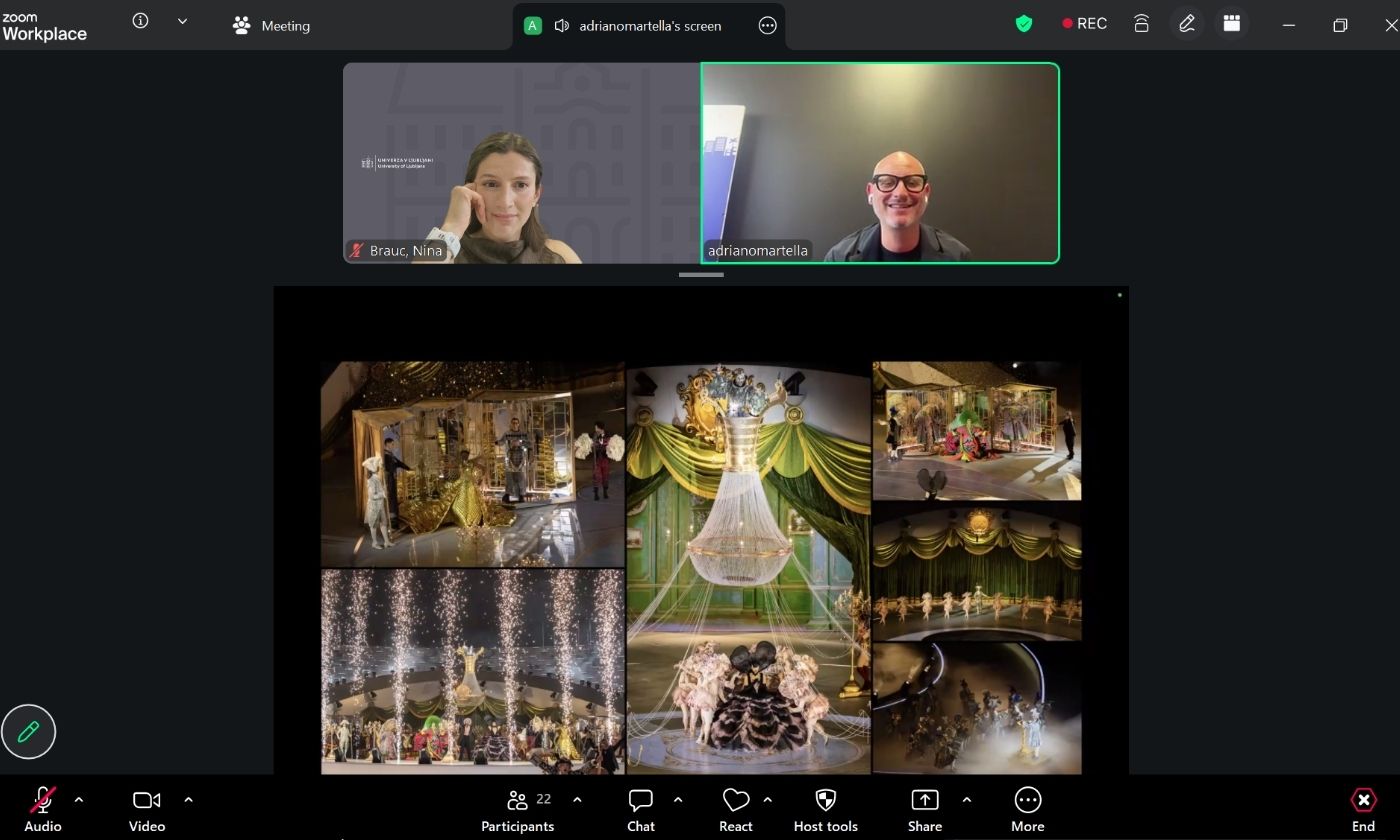Restore down the Zoom window
The width and height of the screenshot is (1400, 840).
(x=1340, y=25)
